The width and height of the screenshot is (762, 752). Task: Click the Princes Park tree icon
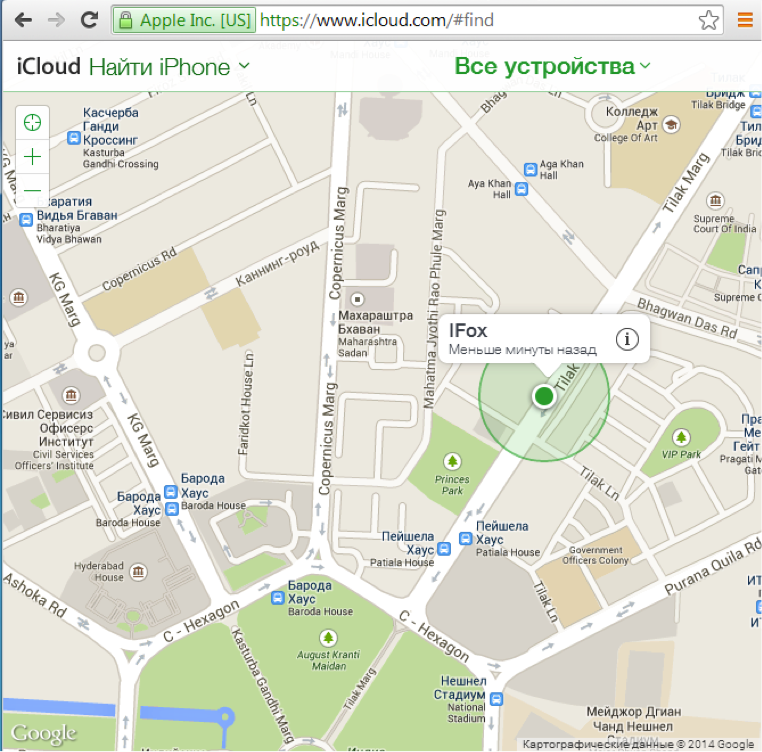pos(452,461)
